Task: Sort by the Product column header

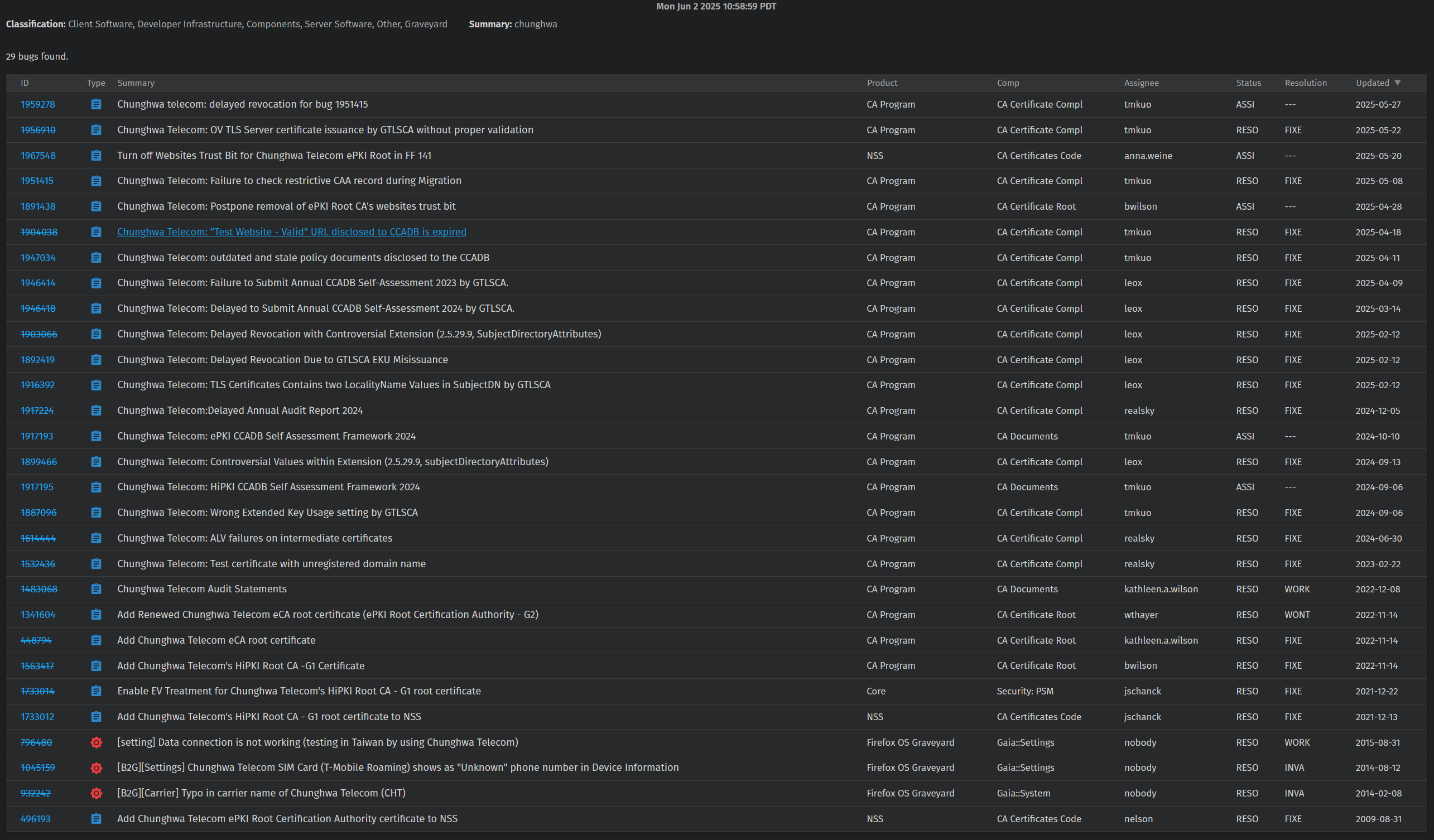Action: 882,83
